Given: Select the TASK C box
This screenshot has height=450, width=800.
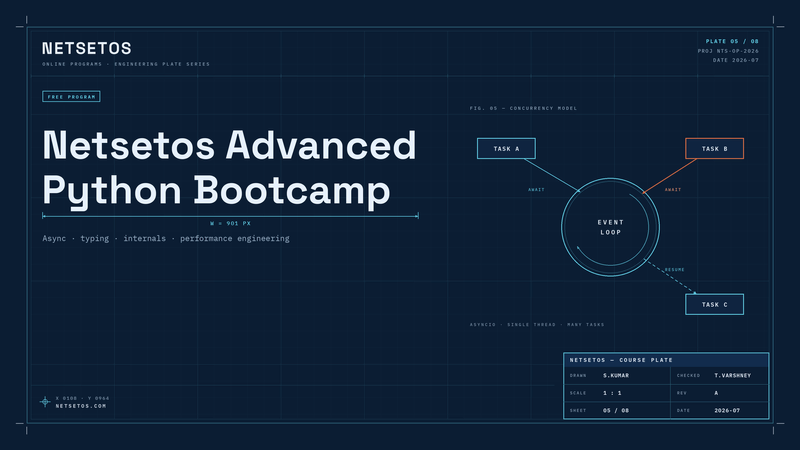Looking at the screenshot, I should 714,305.
